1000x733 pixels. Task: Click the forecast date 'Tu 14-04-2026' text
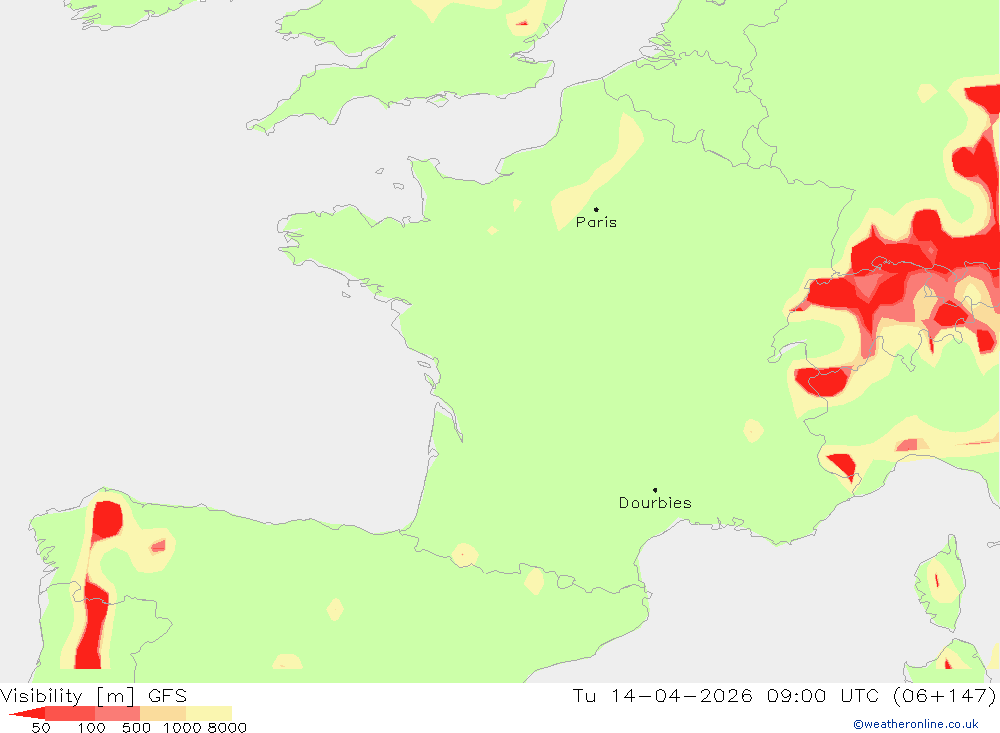click(662, 695)
